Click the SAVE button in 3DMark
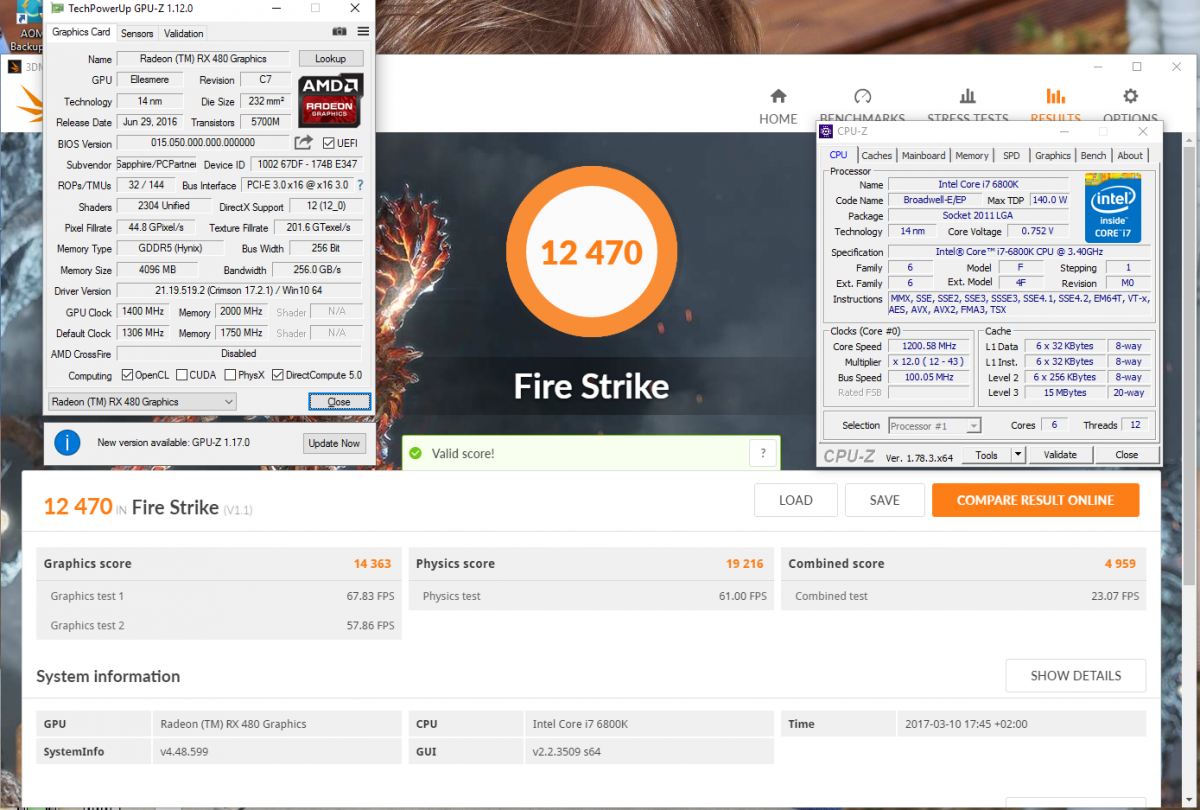 884,500
